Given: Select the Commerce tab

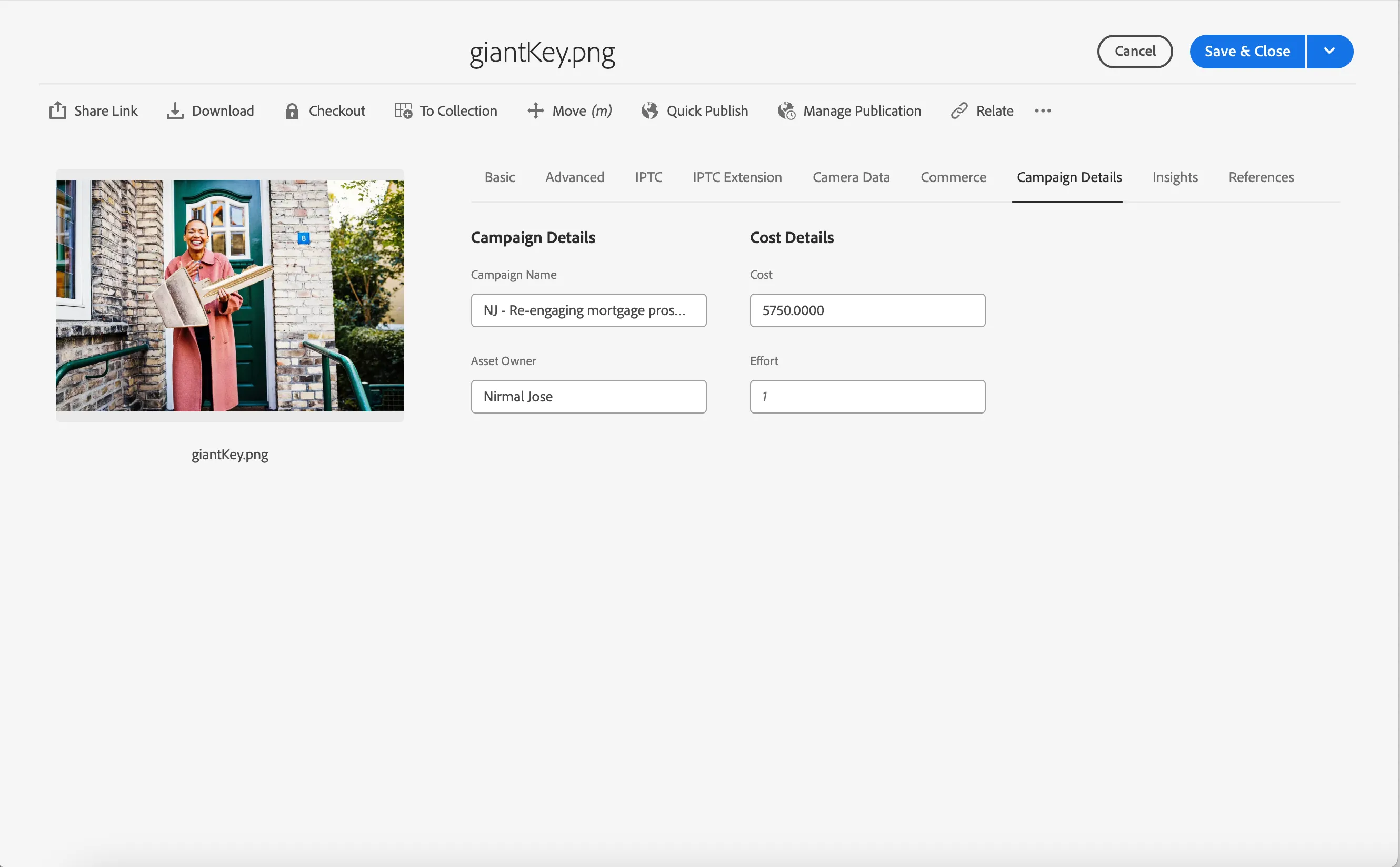Looking at the screenshot, I should [x=953, y=177].
